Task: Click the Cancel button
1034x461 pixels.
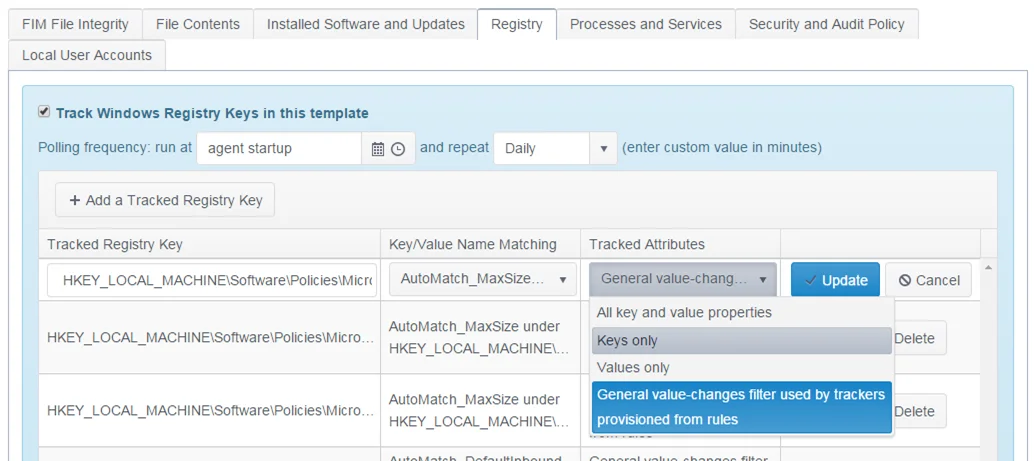Action: tap(928, 280)
